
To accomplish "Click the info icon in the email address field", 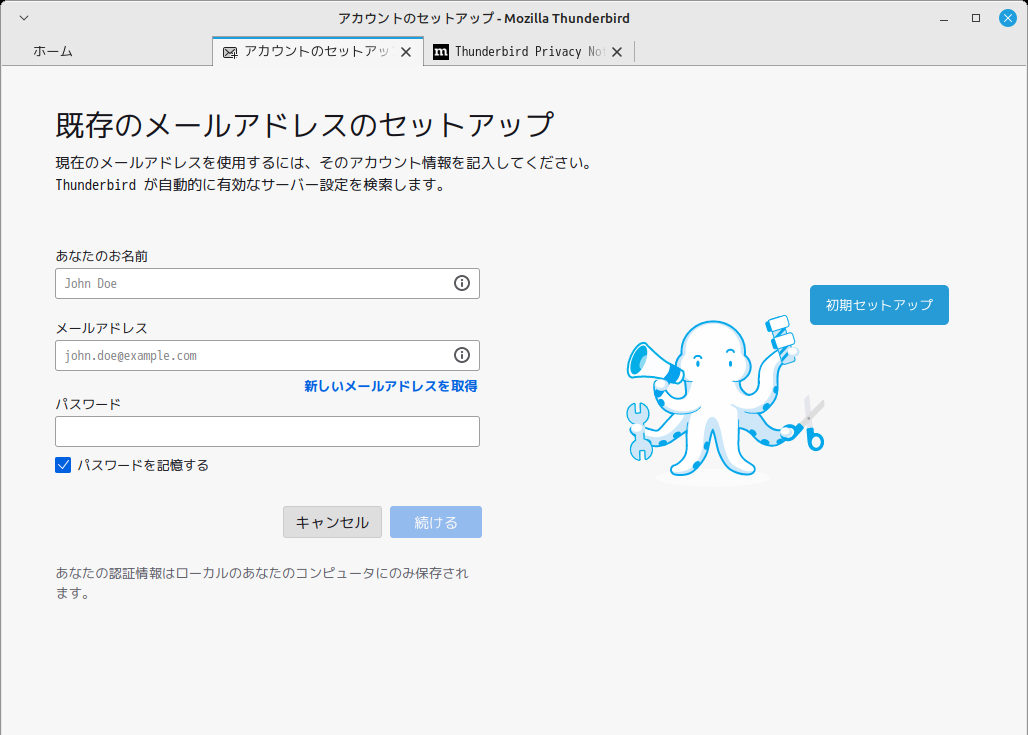I will [x=462, y=355].
